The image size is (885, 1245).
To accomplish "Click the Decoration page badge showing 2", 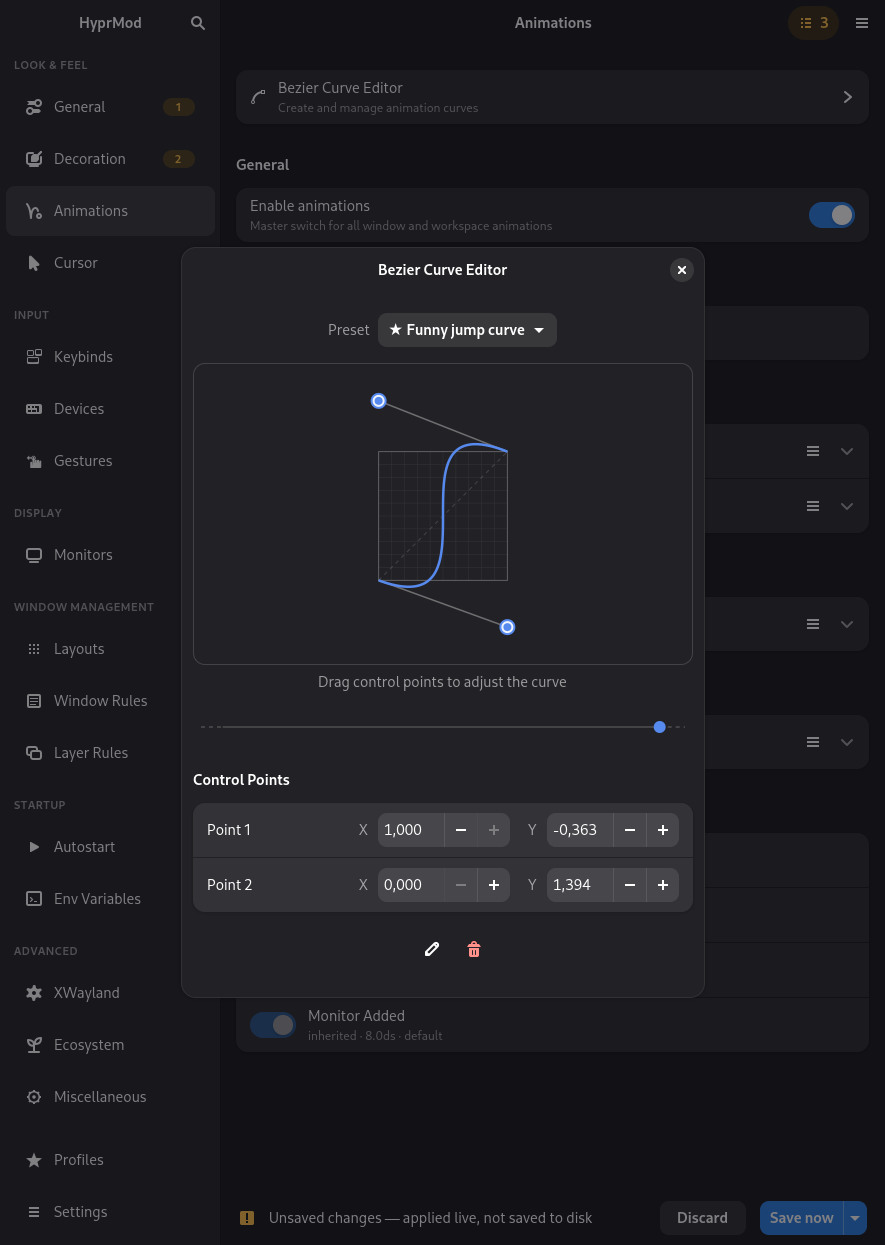I will pos(178,159).
